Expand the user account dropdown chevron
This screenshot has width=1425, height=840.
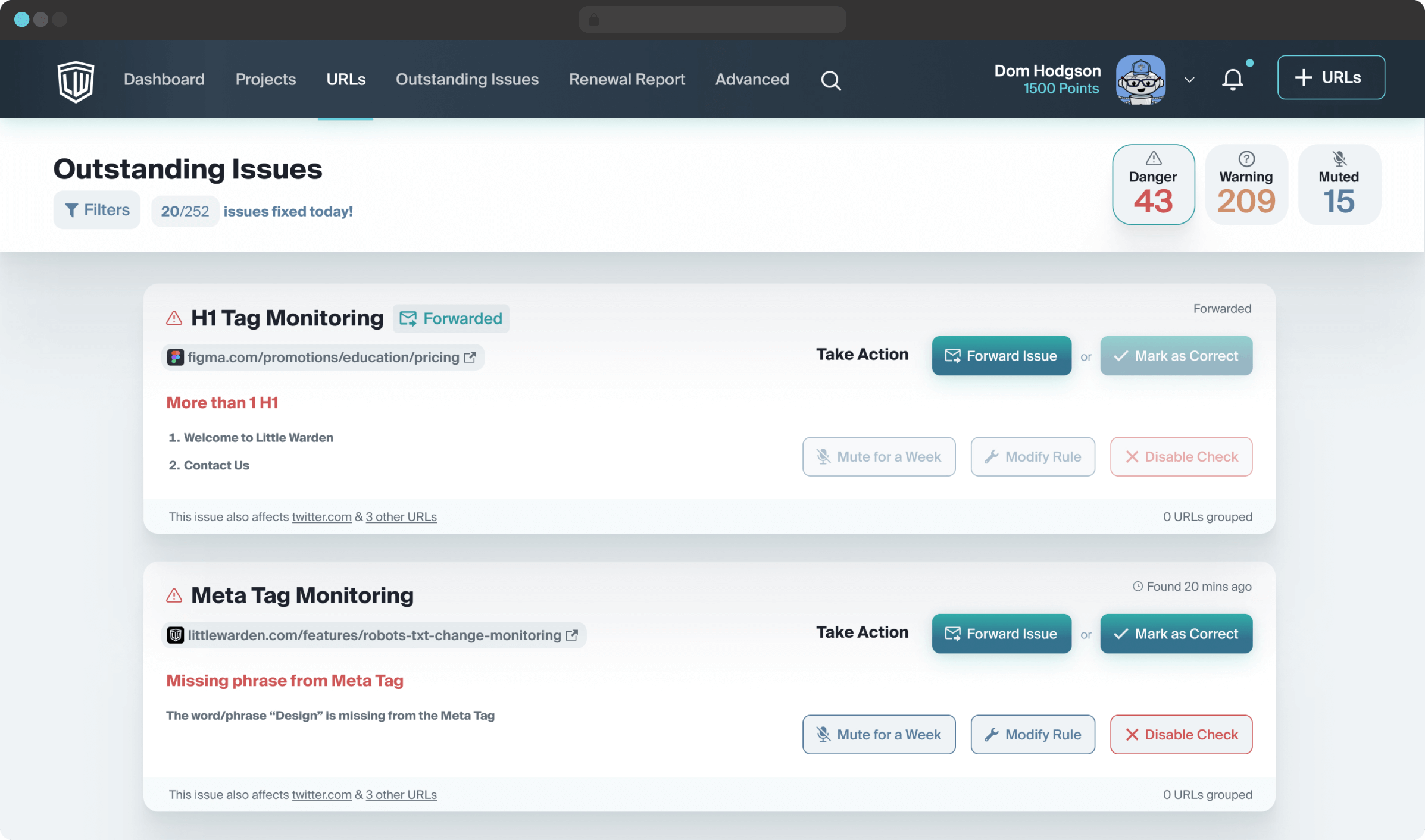[x=1189, y=80]
